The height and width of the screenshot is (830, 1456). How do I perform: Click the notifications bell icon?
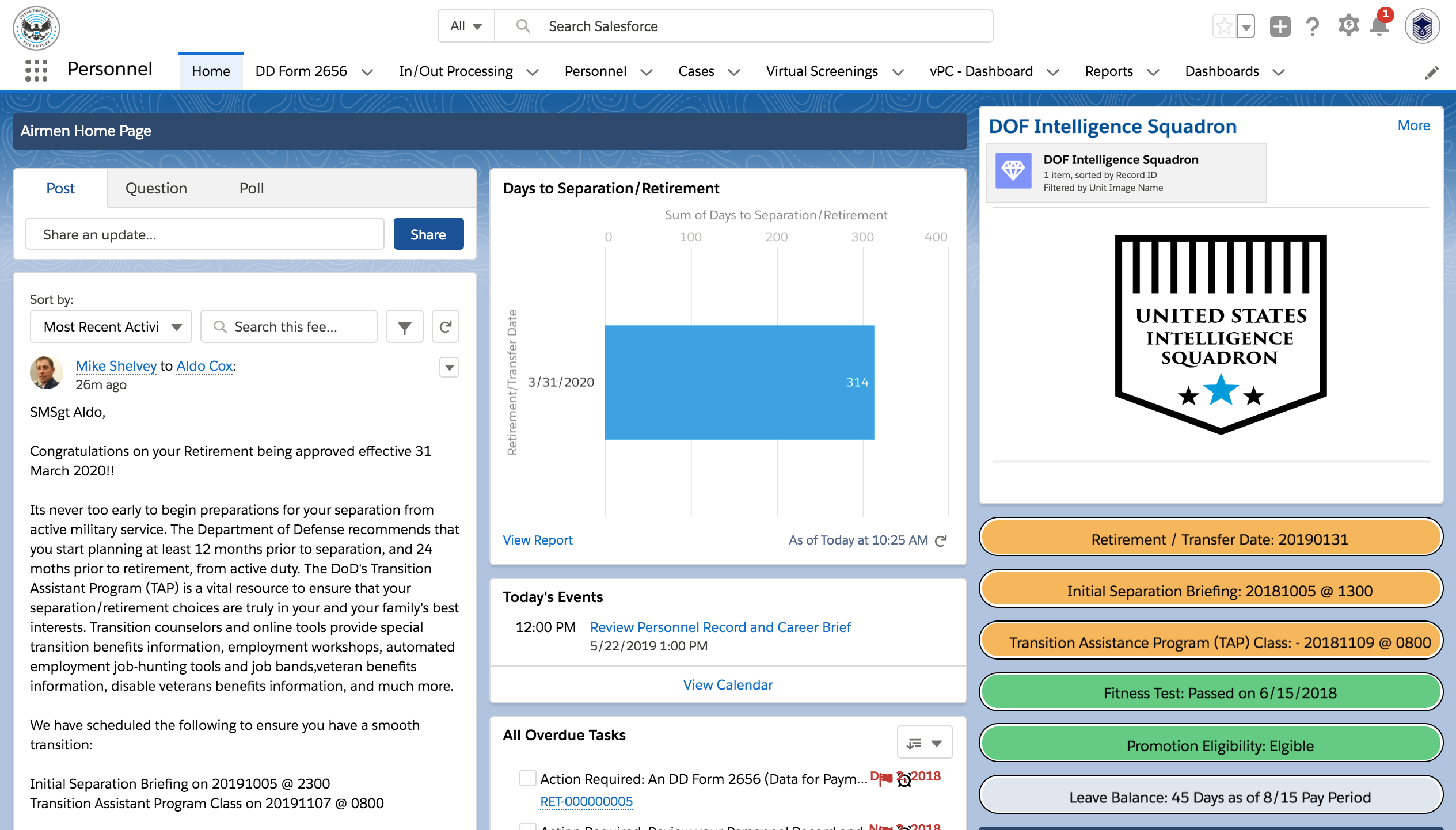click(1379, 26)
